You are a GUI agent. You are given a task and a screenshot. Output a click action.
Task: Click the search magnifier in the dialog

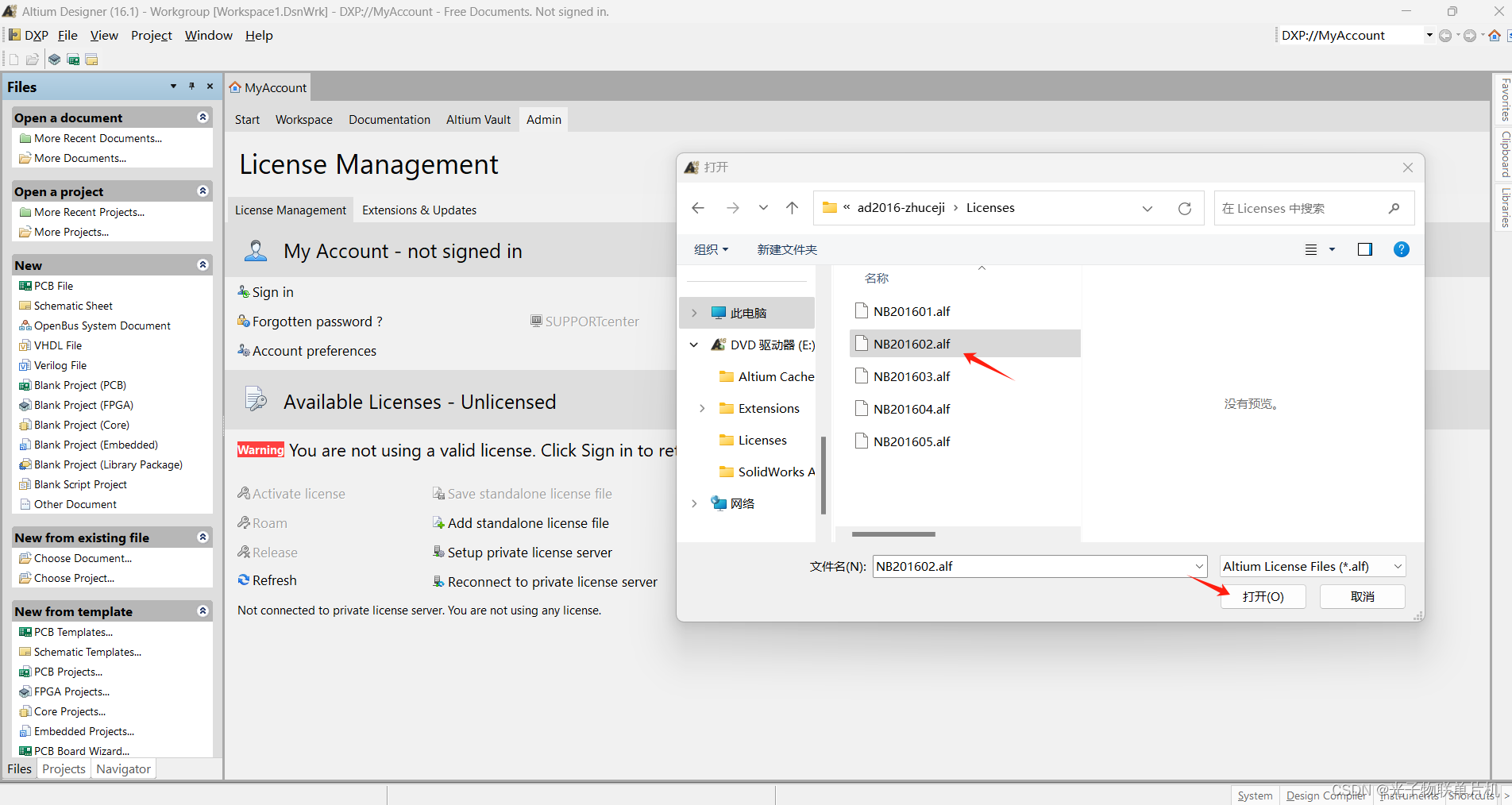click(x=1394, y=209)
